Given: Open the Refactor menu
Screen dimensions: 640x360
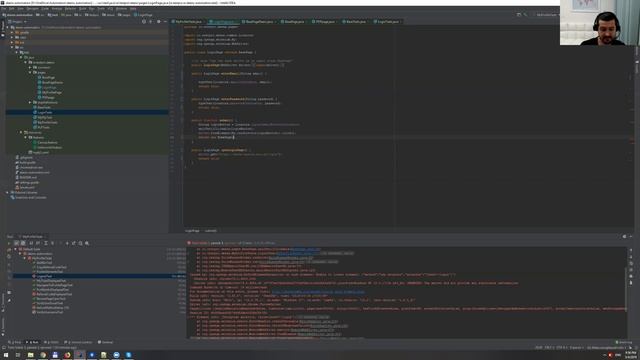Looking at the screenshot, I should click(70, 9).
